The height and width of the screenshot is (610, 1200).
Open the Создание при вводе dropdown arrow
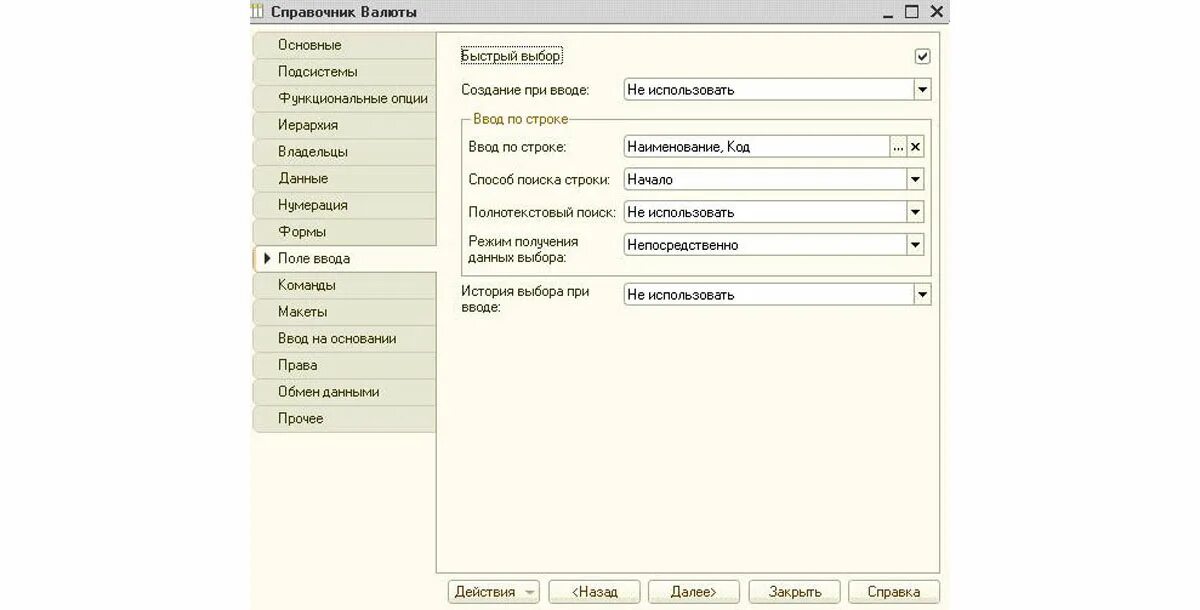(x=922, y=90)
